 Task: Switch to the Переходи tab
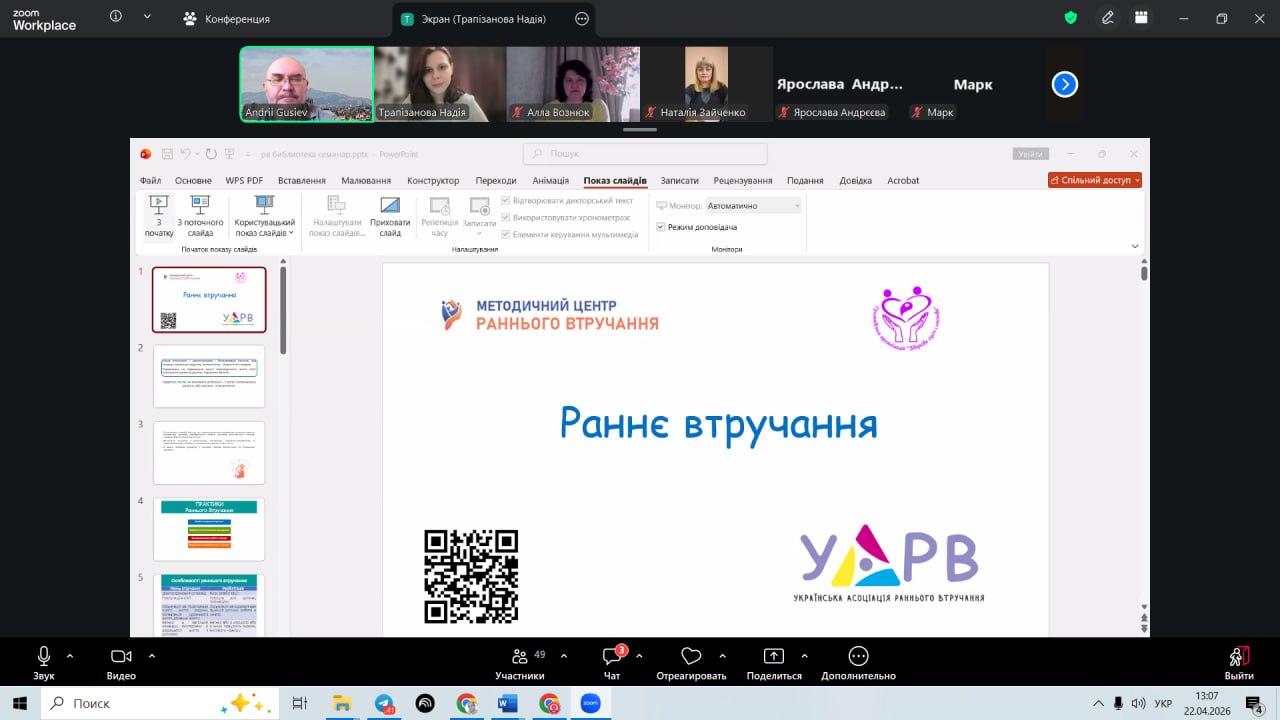496,180
